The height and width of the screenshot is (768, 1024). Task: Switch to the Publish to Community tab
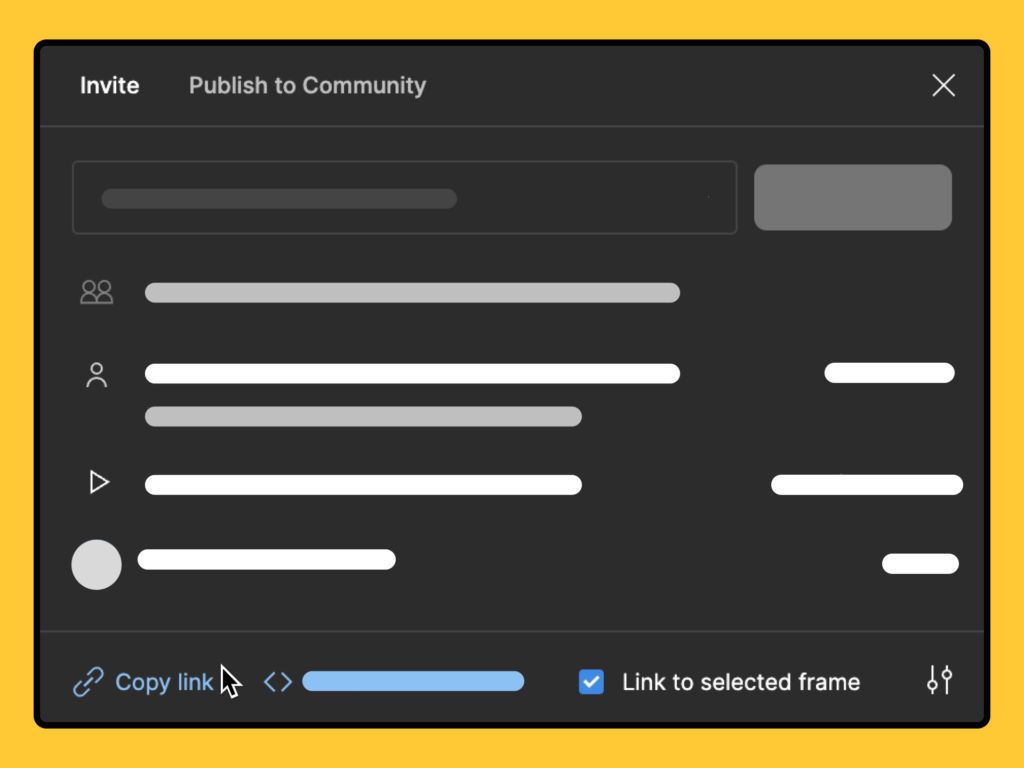click(306, 85)
